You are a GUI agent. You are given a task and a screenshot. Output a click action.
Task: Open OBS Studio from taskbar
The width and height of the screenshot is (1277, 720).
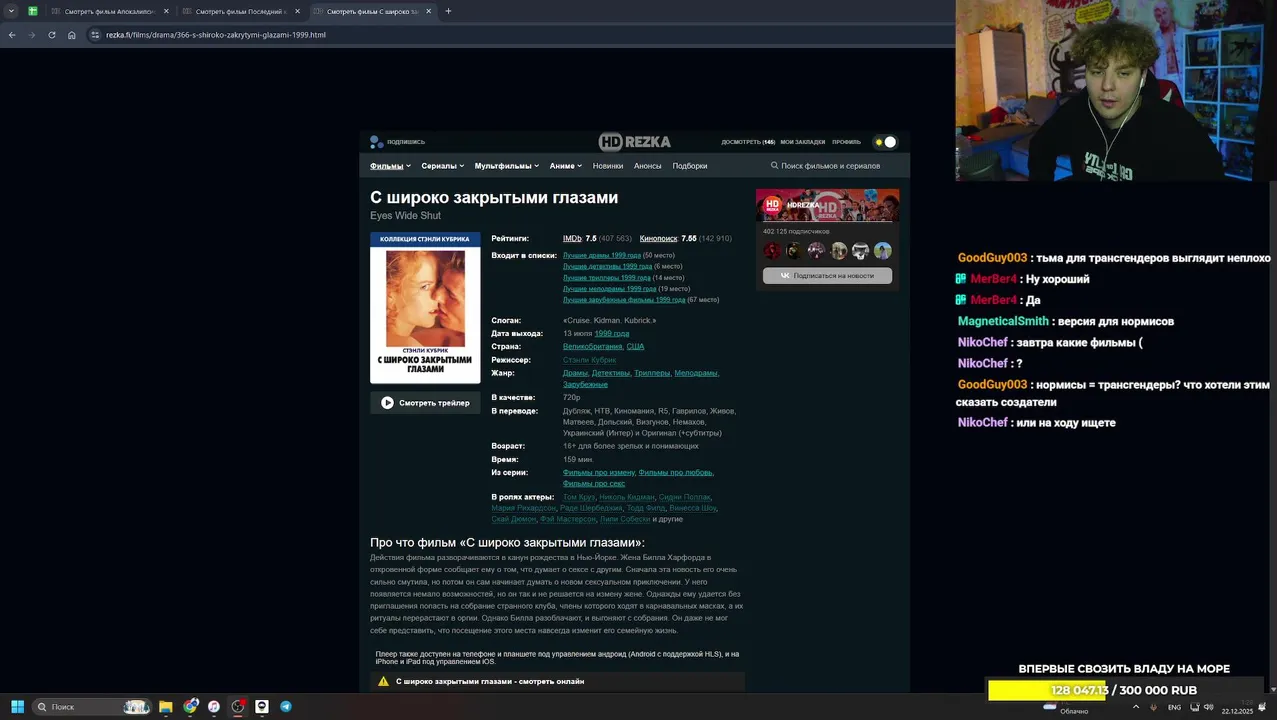pos(238,707)
